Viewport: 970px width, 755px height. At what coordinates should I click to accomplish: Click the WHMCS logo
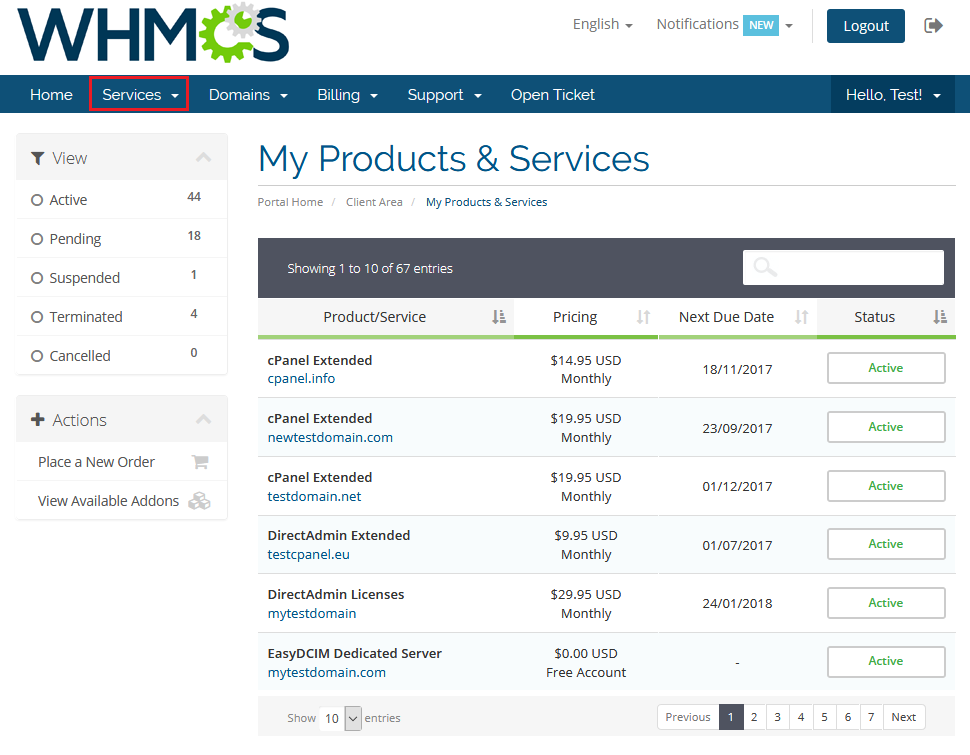click(x=153, y=33)
